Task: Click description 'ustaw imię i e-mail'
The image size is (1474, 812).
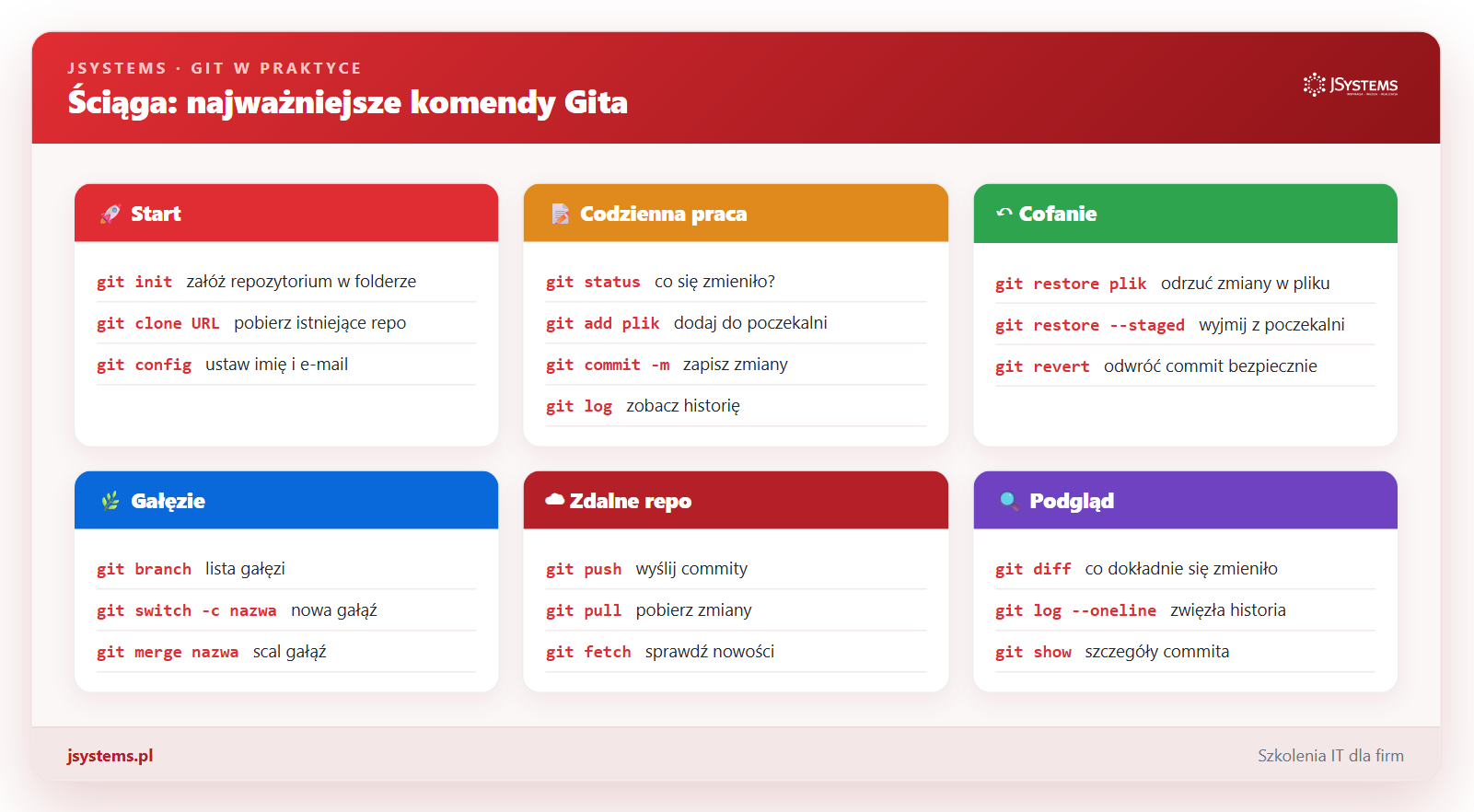Action: pos(277,365)
